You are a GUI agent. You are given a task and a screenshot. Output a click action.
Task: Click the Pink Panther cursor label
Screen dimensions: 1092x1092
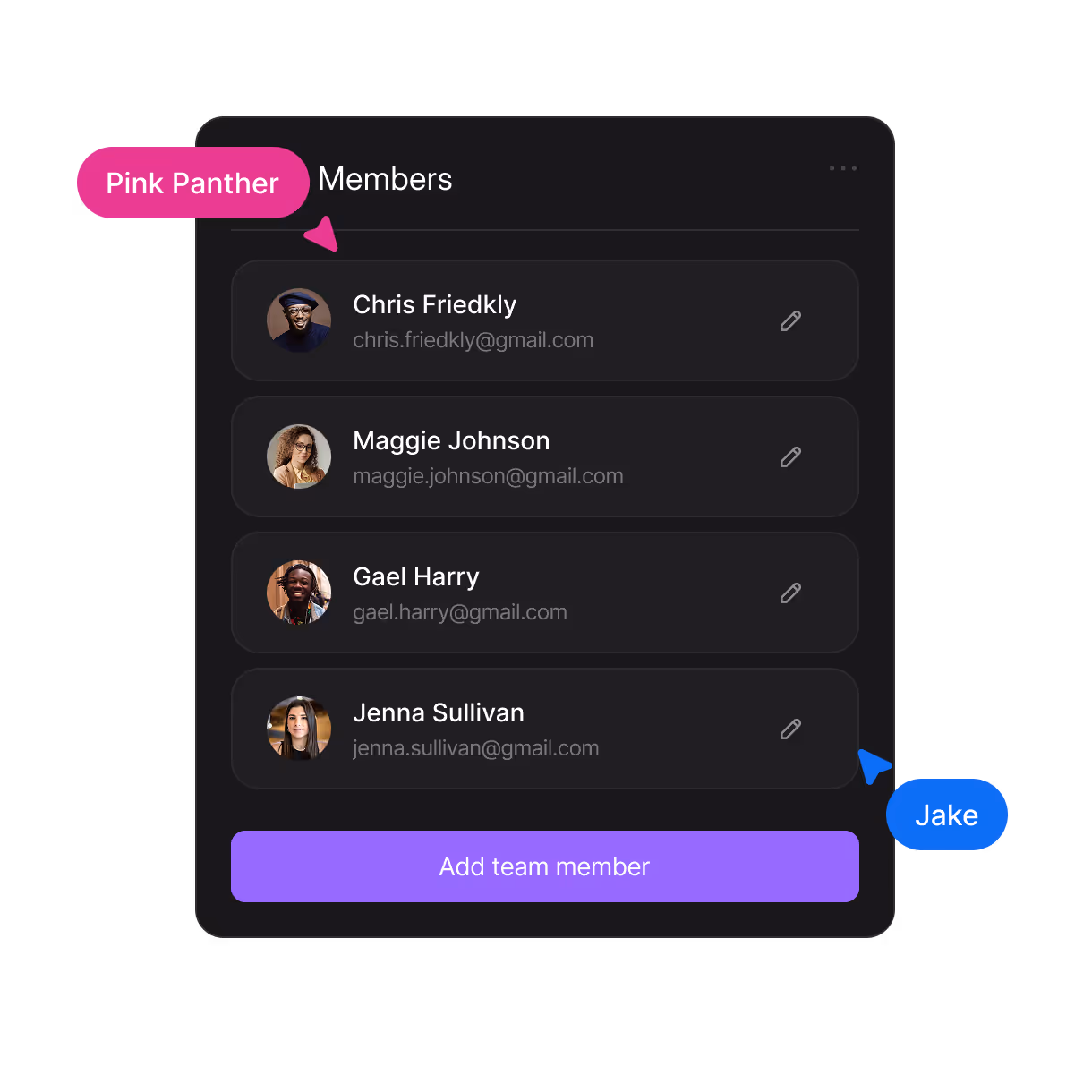click(x=192, y=183)
